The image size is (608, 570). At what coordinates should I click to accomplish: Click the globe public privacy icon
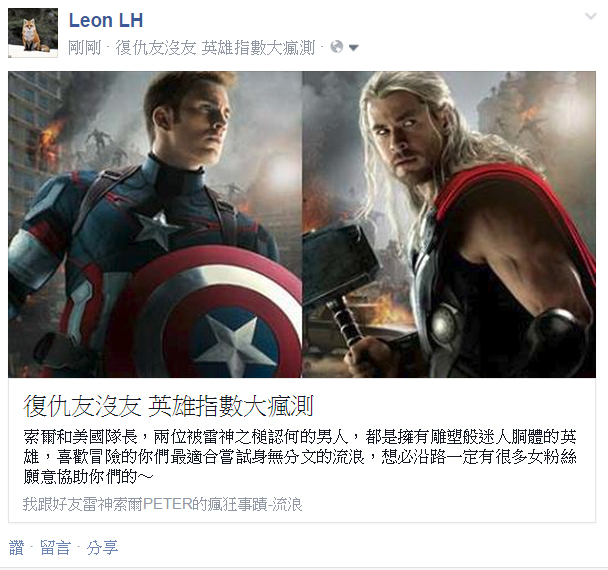[337, 47]
